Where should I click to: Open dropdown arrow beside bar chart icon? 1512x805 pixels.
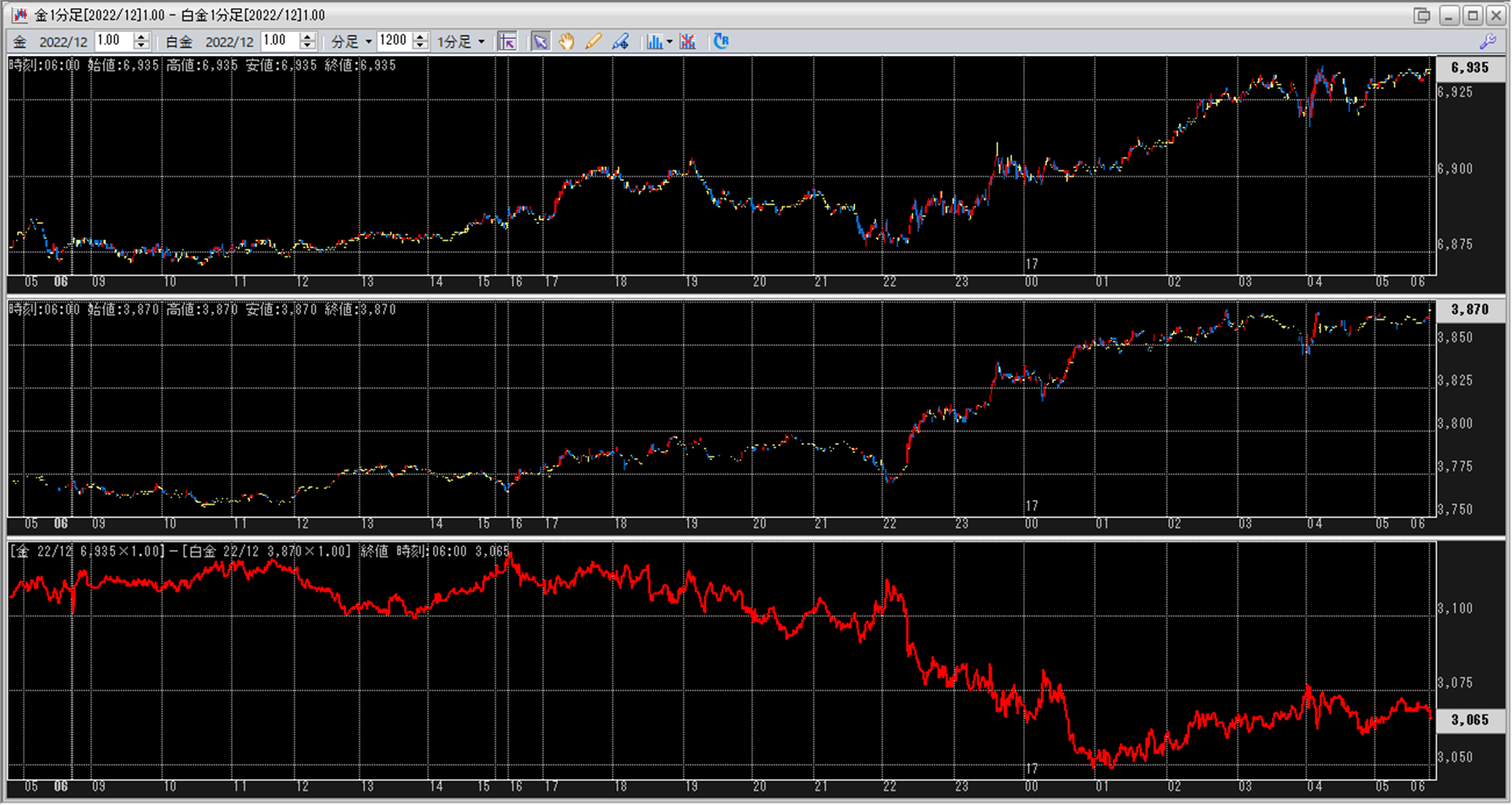669,42
